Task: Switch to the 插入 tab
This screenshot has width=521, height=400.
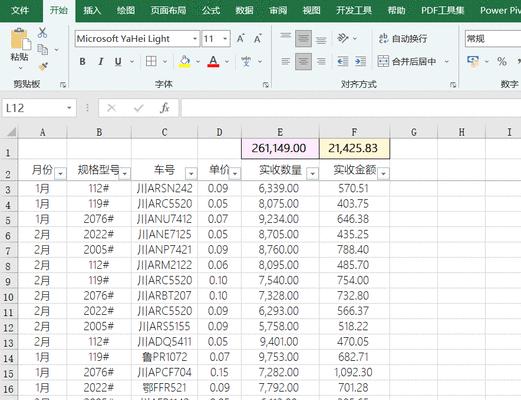Action: [x=92, y=10]
